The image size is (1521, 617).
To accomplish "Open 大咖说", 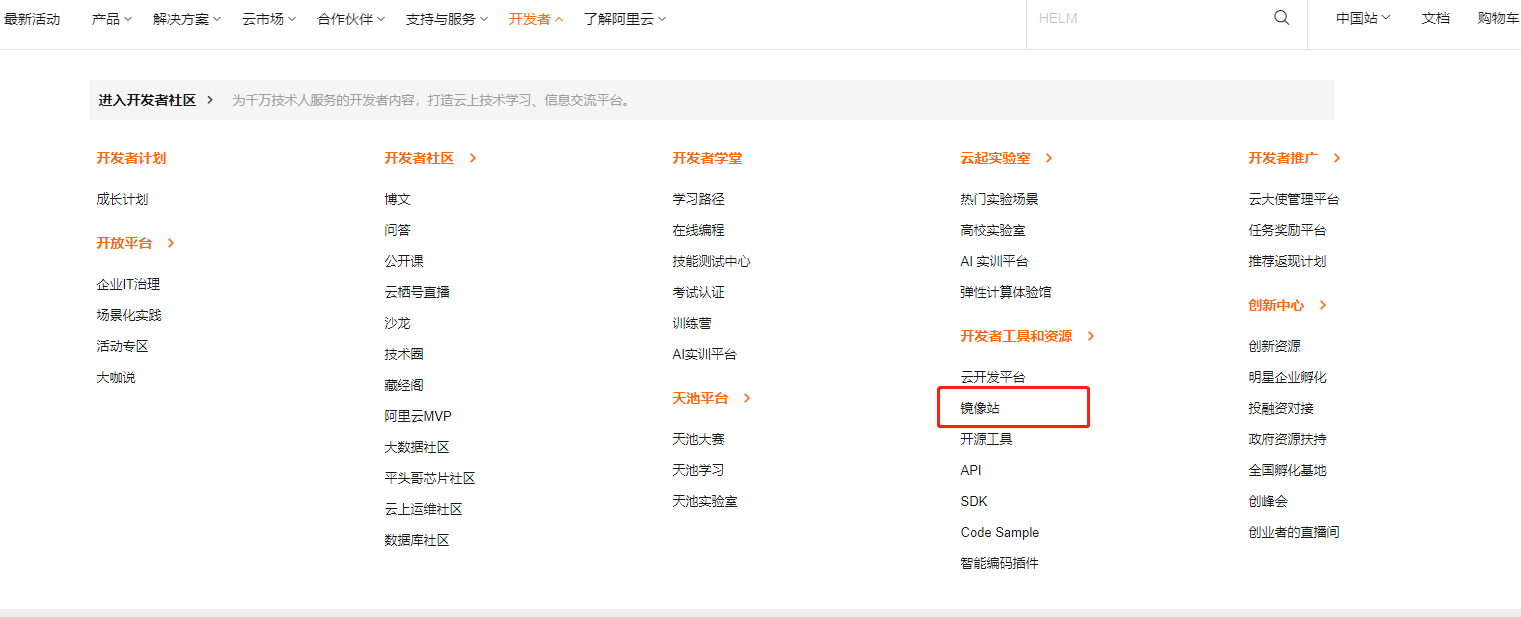I will point(116,377).
